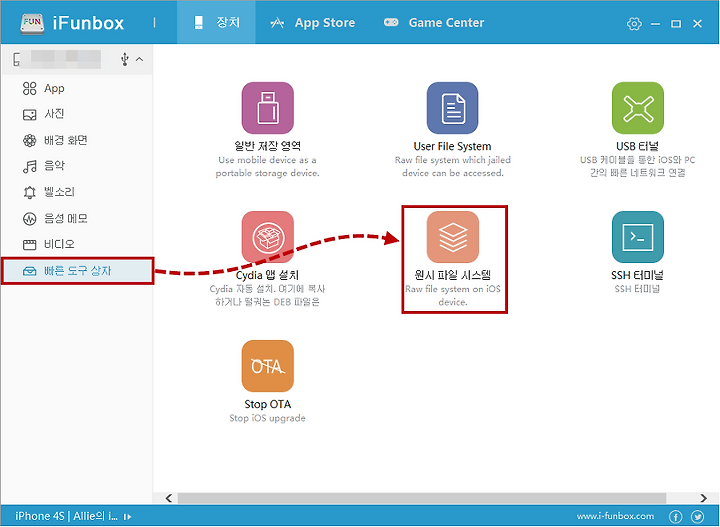Maximize the iFunbox window

tap(676, 23)
